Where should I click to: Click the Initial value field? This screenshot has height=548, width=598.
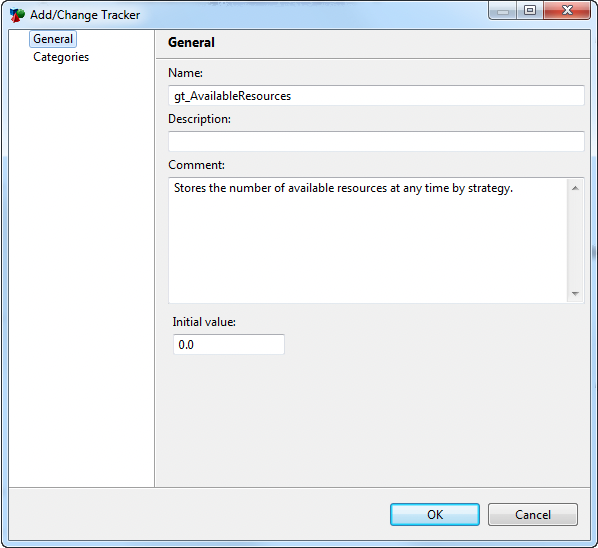229,345
